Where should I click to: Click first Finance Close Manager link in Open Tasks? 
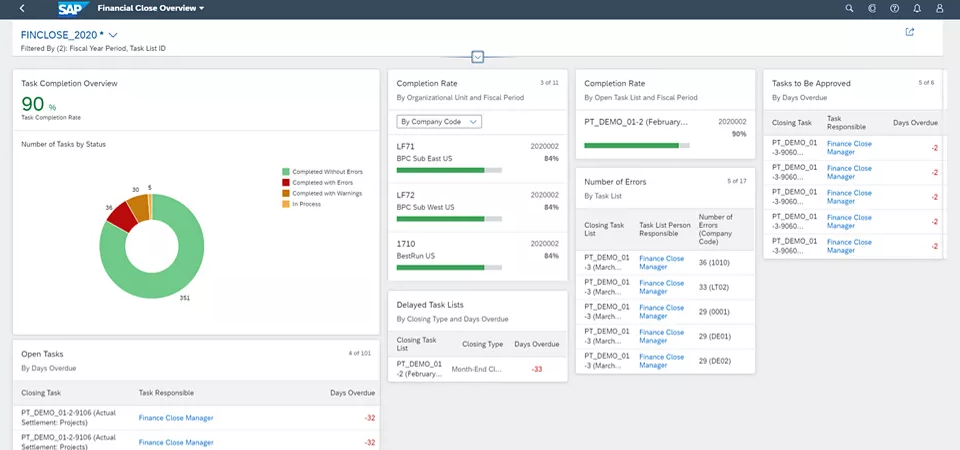[x=176, y=420]
